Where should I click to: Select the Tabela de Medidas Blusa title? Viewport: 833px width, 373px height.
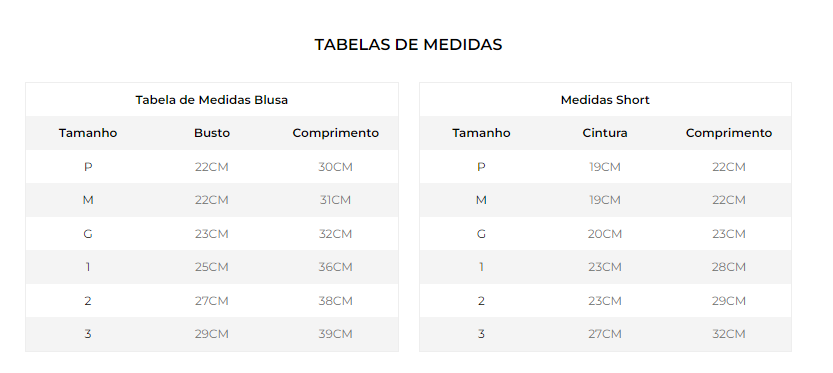211,100
